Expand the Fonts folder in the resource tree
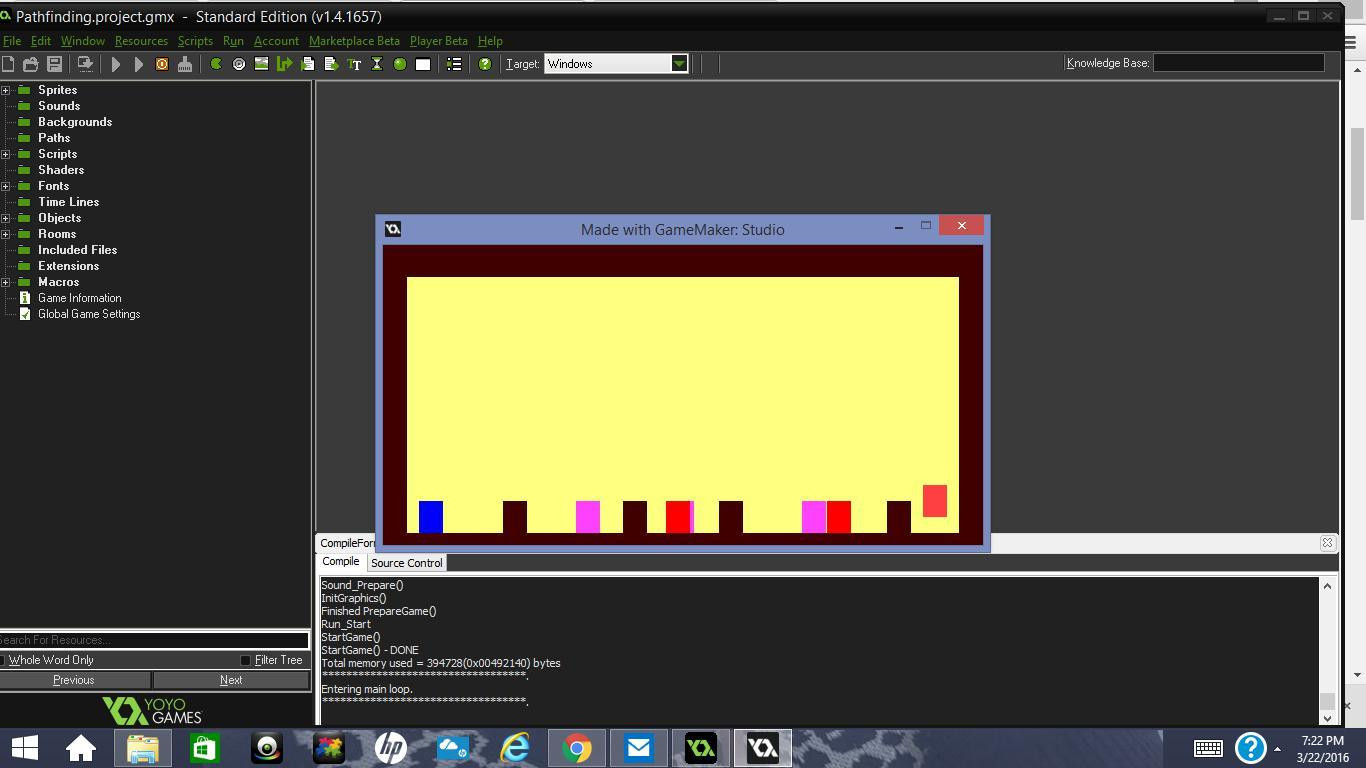This screenshot has height=768, width=1366. 5,186
